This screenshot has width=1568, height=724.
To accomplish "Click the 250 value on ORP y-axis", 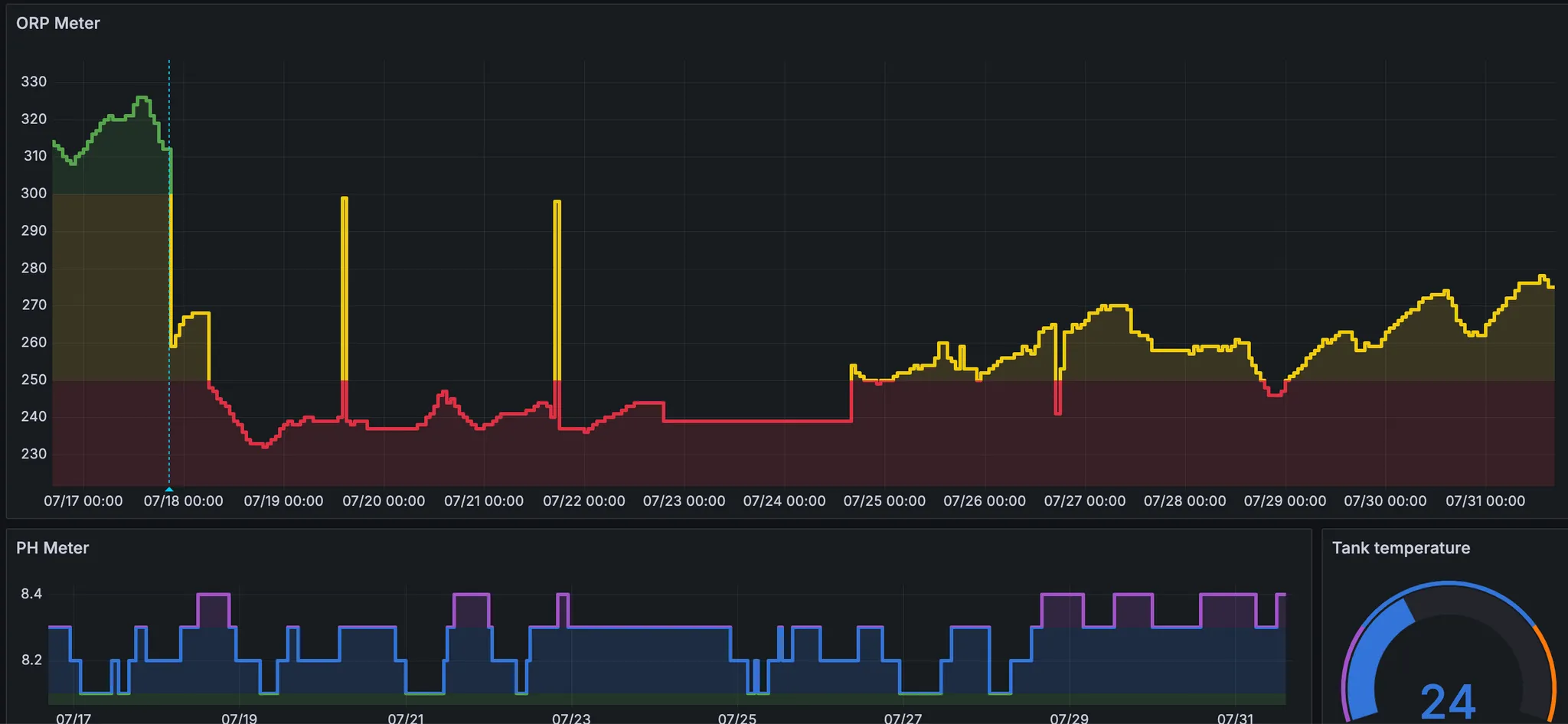I will point(34,380).
